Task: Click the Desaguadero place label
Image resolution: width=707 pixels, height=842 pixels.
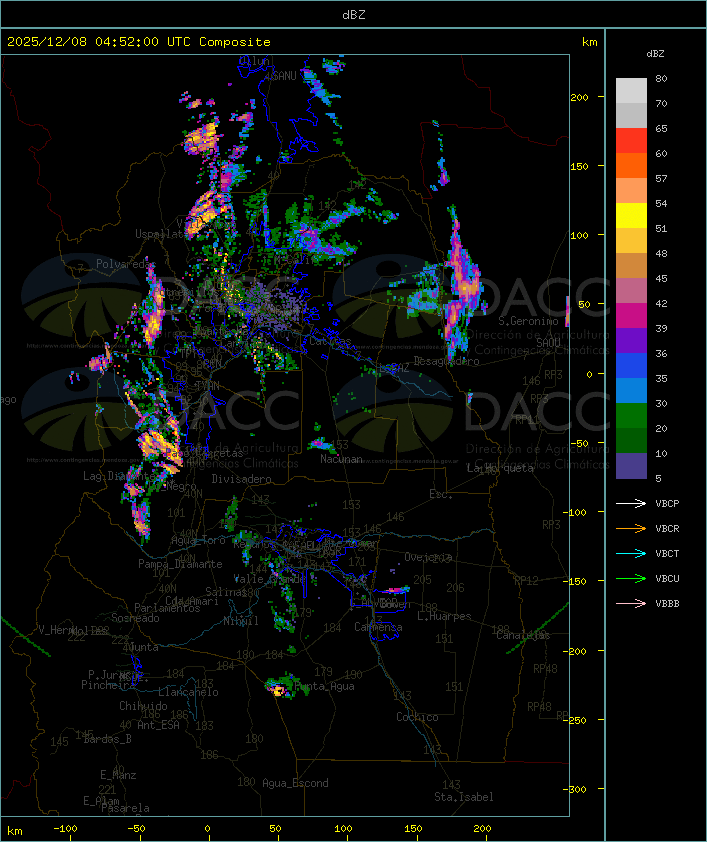Action: [x=446, y=361]
